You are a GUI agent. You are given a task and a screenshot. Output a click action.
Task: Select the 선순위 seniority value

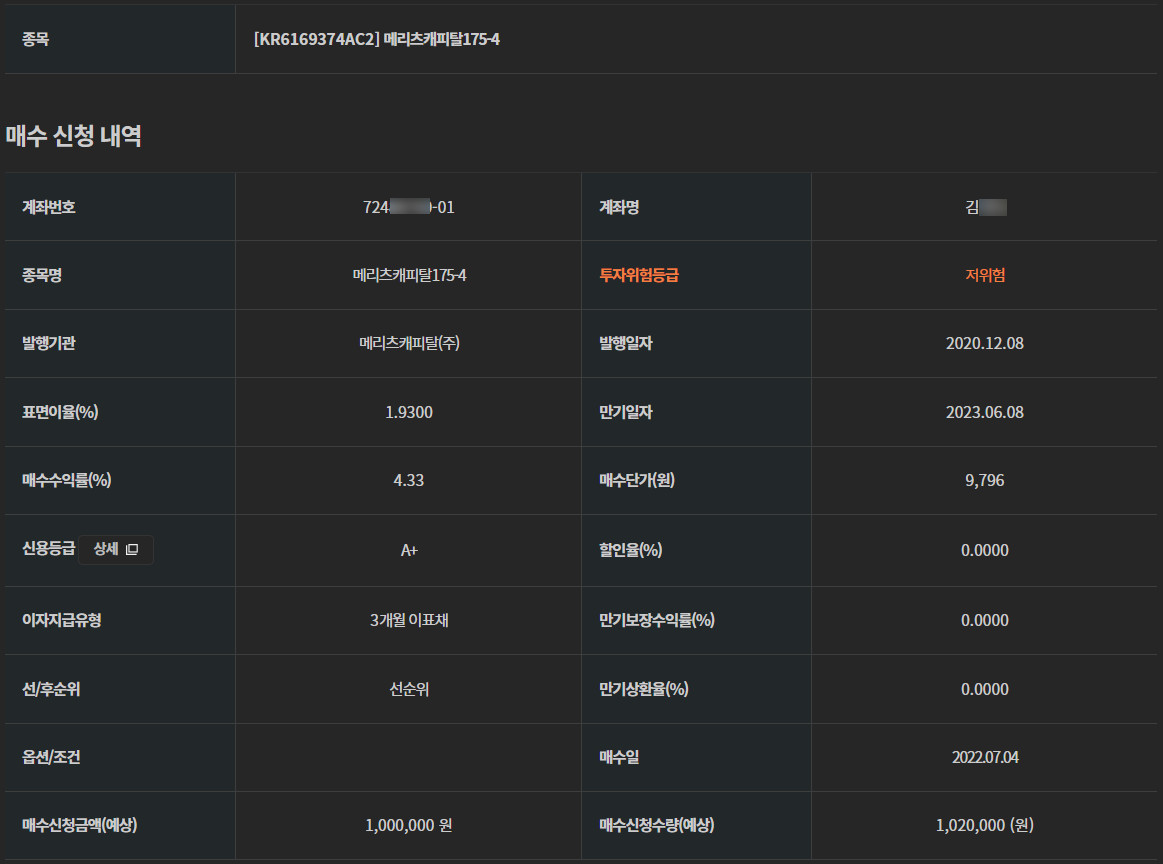tap(409, 689)
